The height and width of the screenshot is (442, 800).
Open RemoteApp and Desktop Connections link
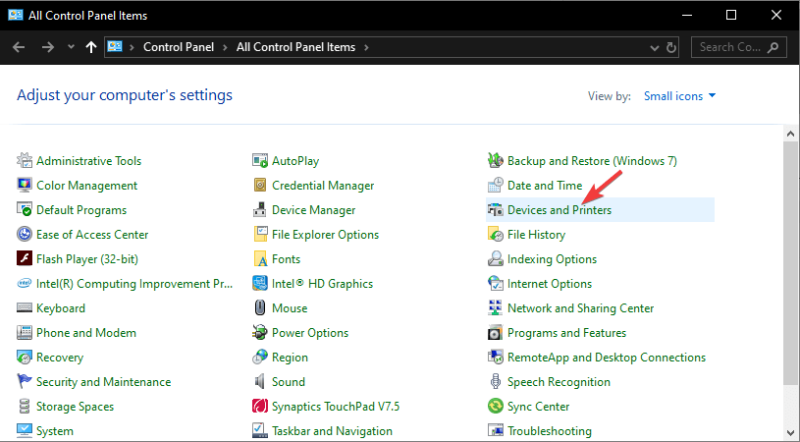[606, 357]
